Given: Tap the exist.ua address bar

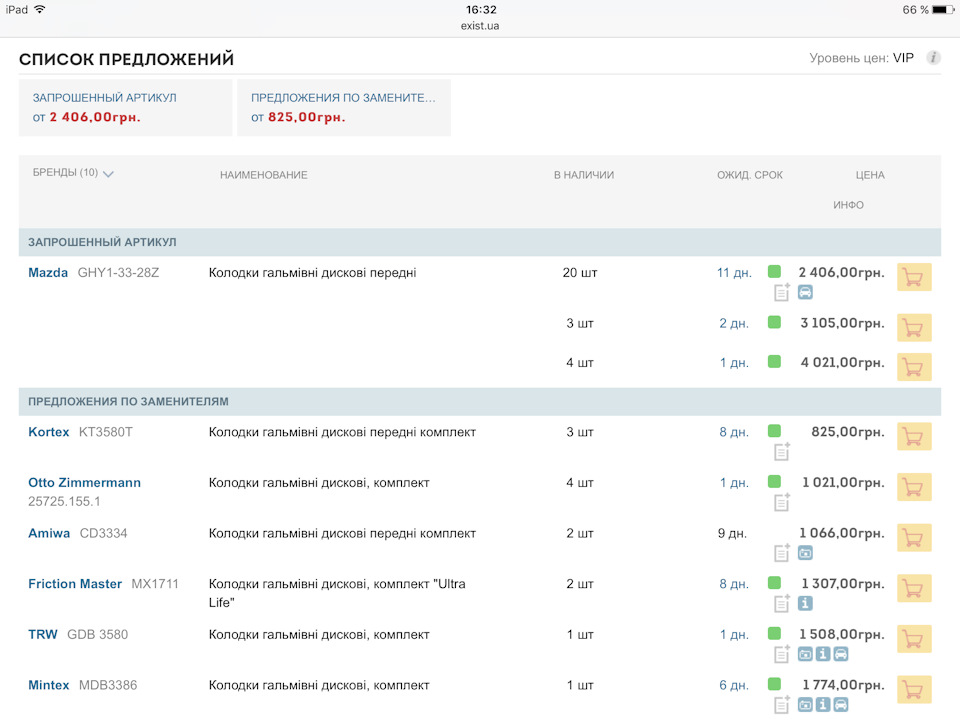Looking at the screenshot, I should pos(480,26).
